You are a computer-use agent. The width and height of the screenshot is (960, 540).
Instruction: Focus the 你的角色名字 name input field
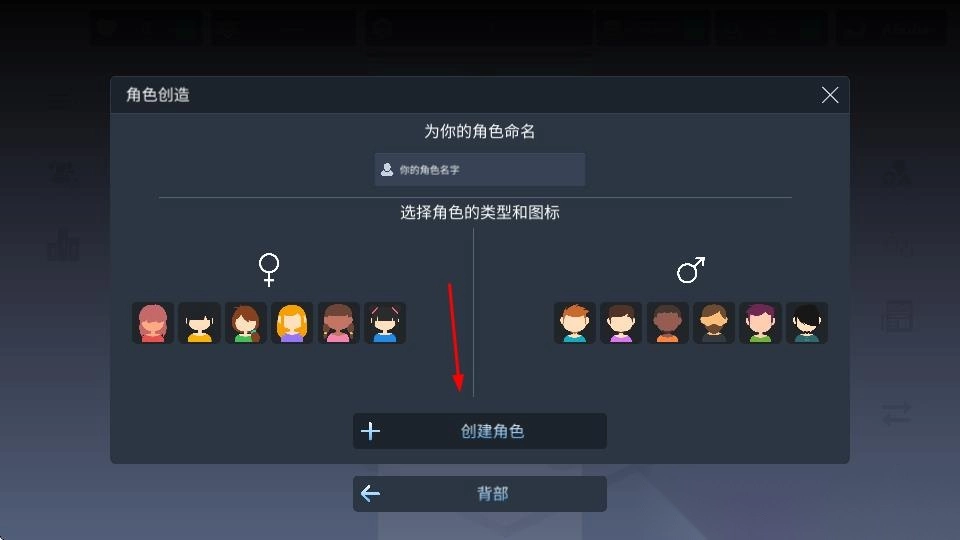click(x=480, y=170)
